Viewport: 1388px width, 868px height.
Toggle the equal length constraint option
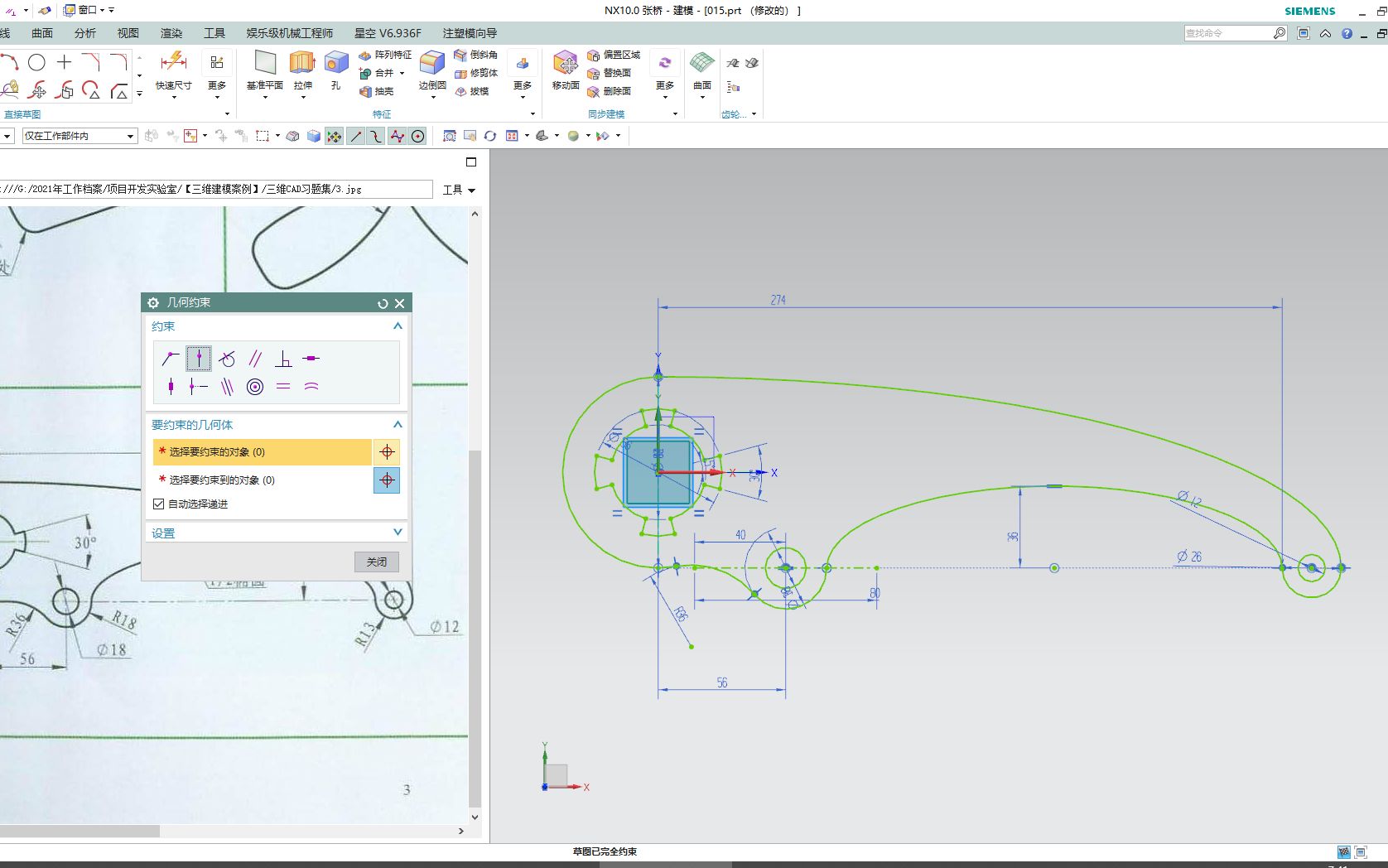(x=282, y=385)
